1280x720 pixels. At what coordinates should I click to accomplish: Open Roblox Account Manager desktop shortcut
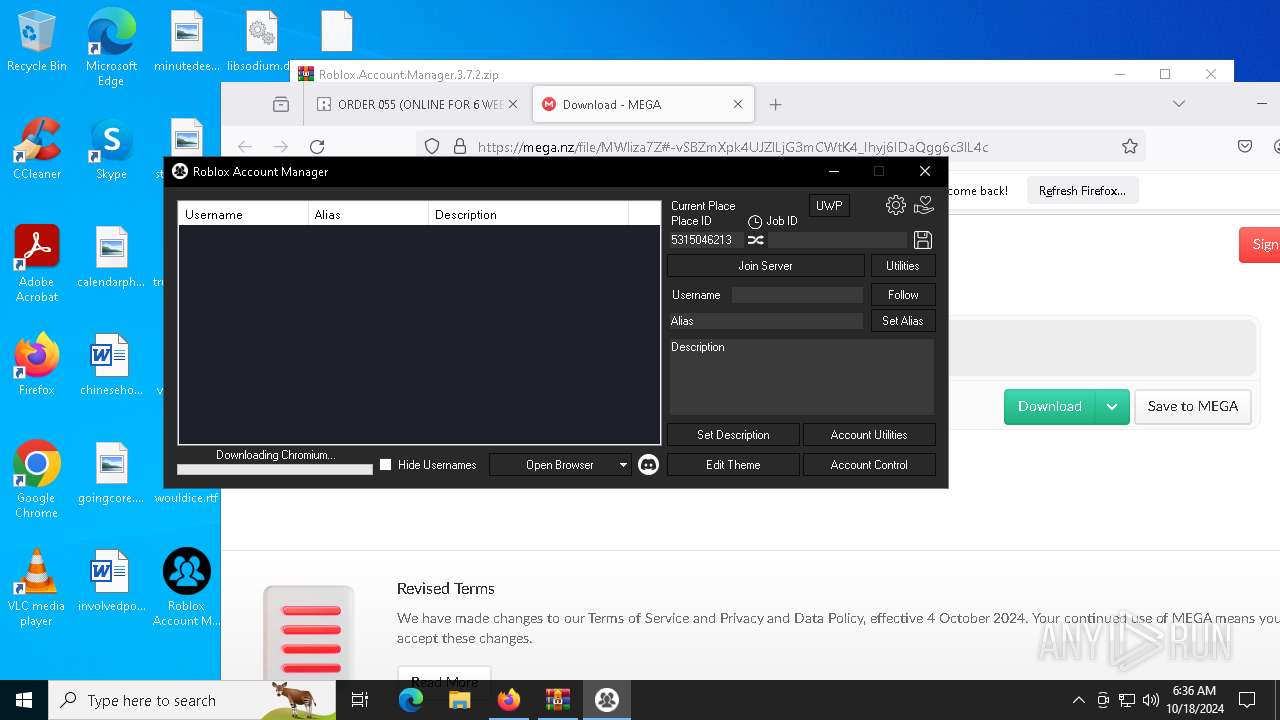[x=186, y=588]
